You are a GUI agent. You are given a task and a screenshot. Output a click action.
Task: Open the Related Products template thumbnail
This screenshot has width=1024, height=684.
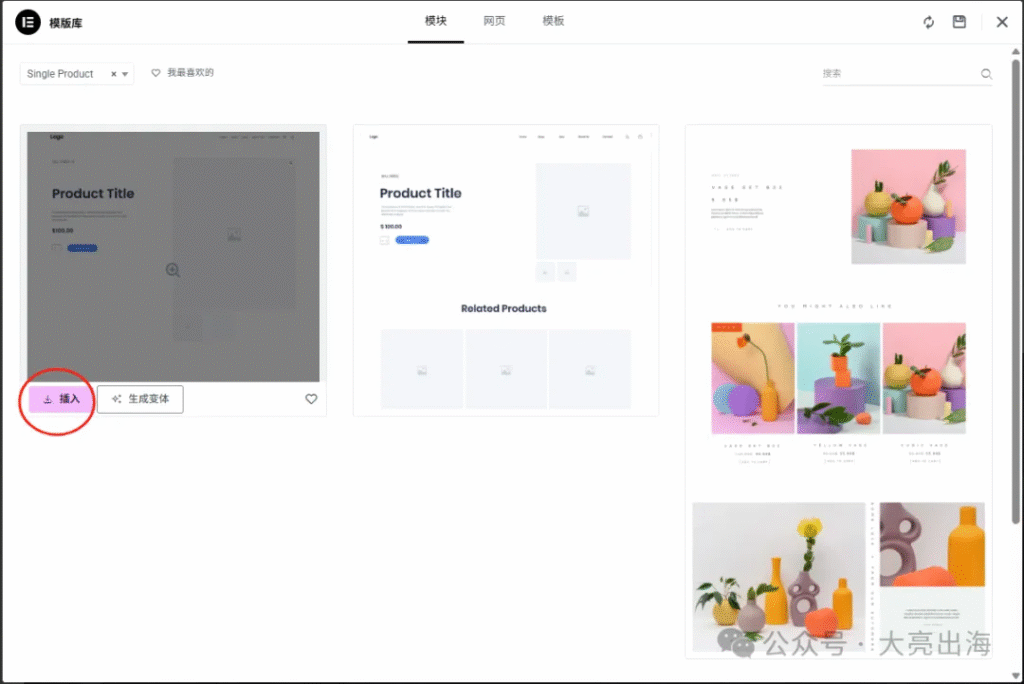pos(505,270)
